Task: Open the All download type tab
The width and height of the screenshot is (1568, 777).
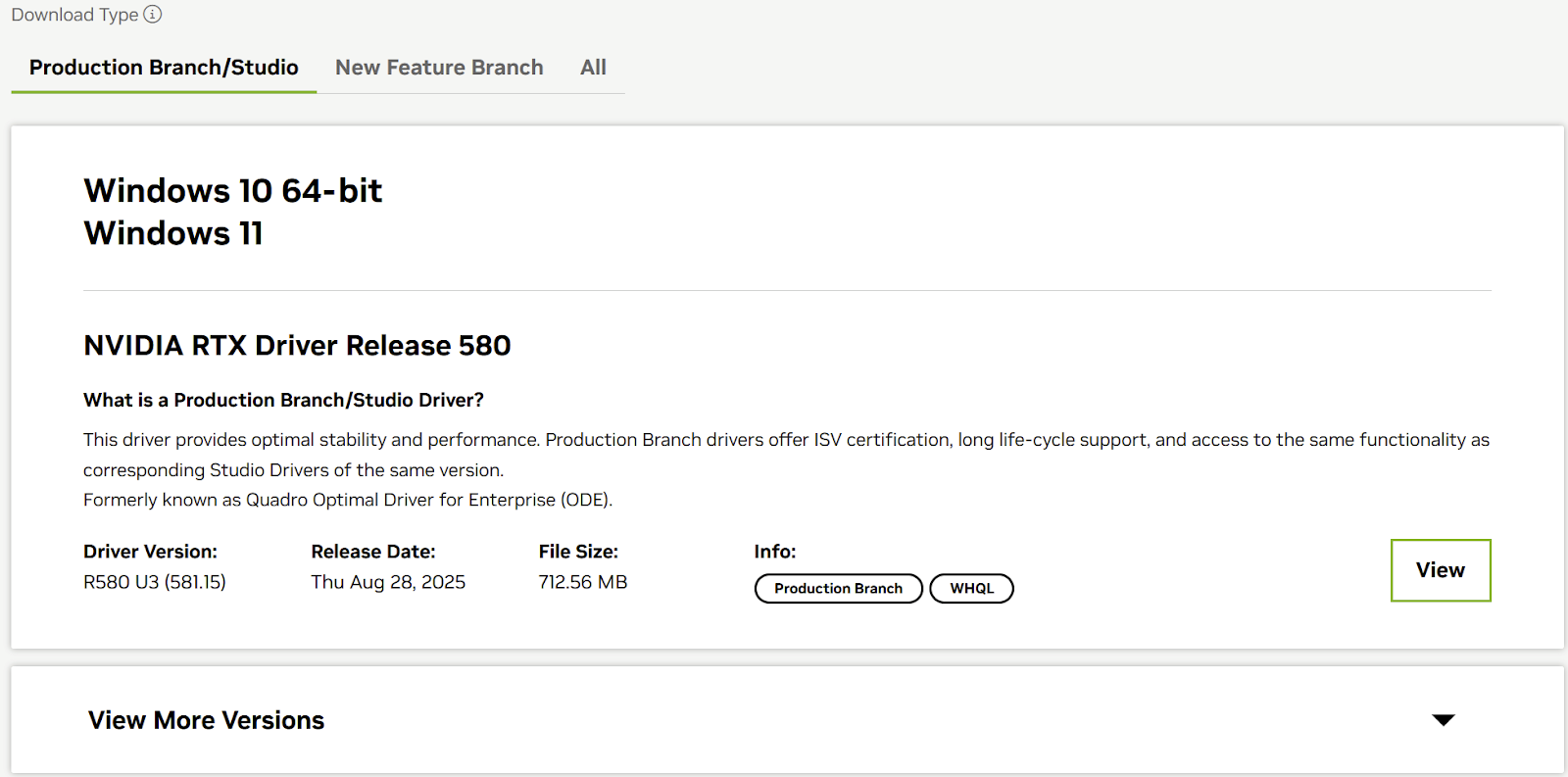Action: [593, 68]
